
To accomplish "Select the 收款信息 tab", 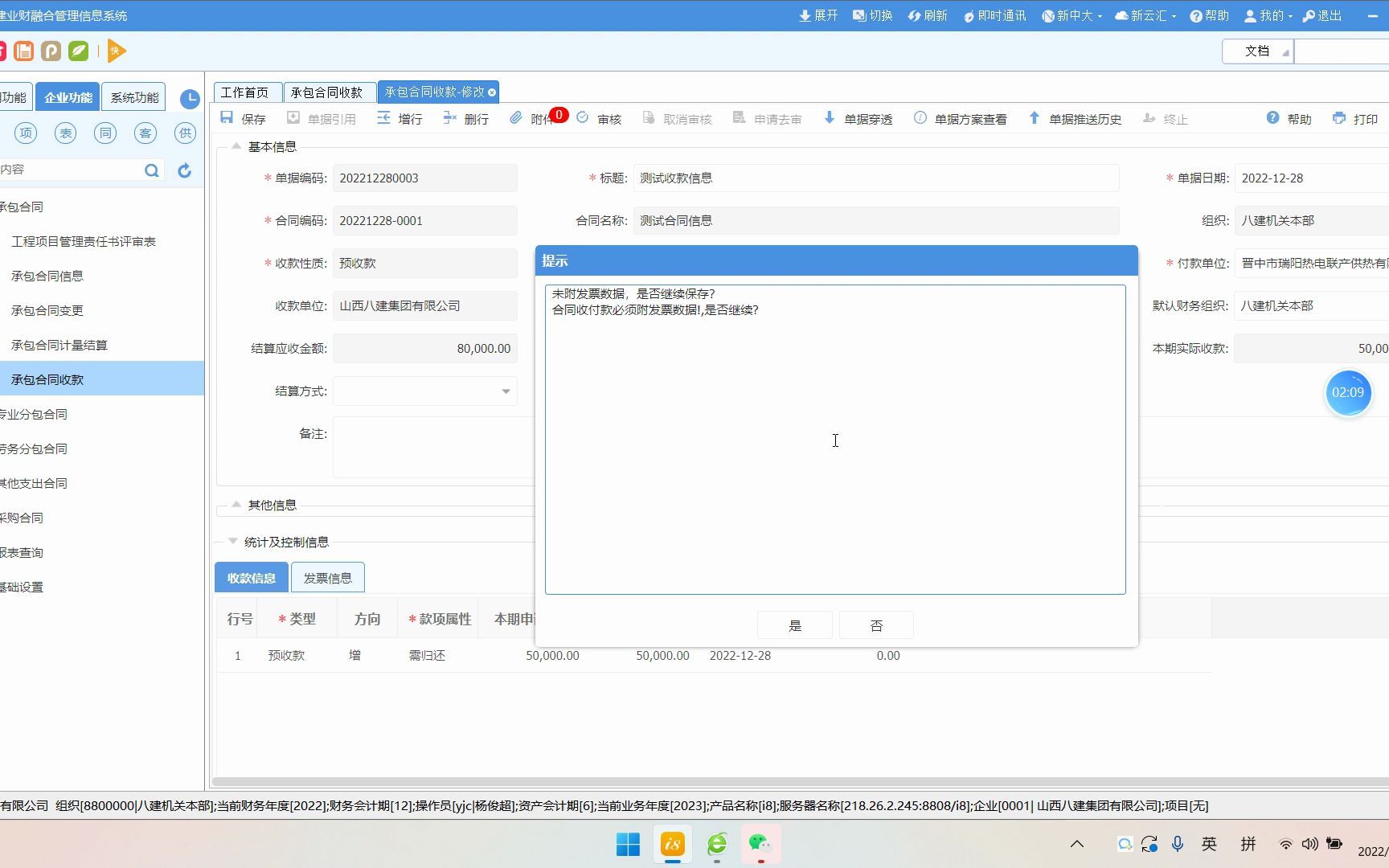I will coord(252,577).
